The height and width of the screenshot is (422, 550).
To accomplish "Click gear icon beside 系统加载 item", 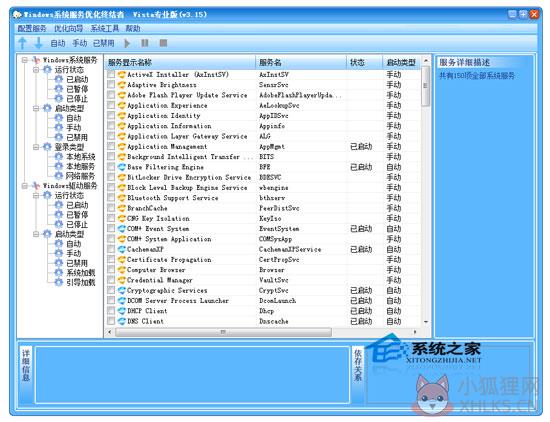I will coord(59,273).
